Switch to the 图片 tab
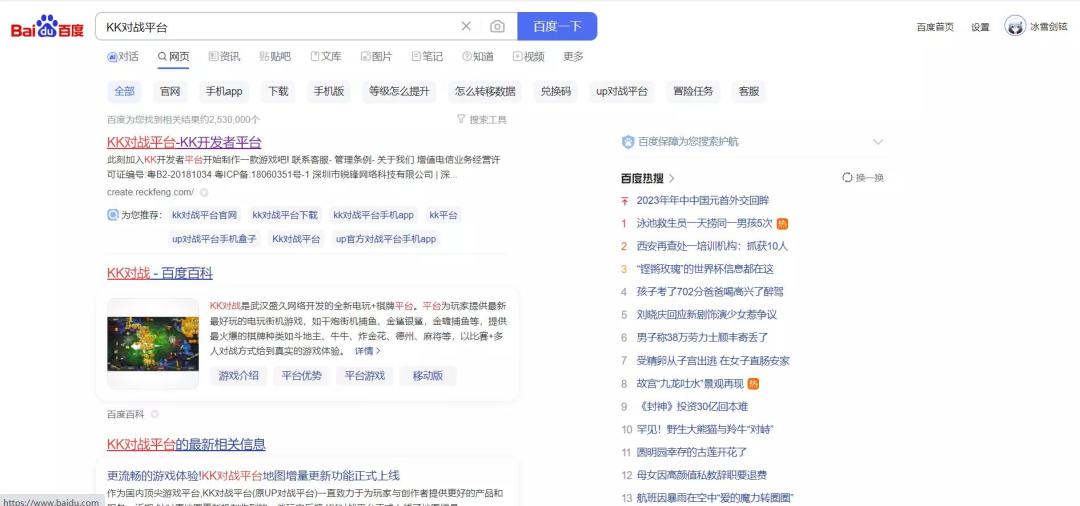This screenshot has width=1080, height=506. [377, 56]
